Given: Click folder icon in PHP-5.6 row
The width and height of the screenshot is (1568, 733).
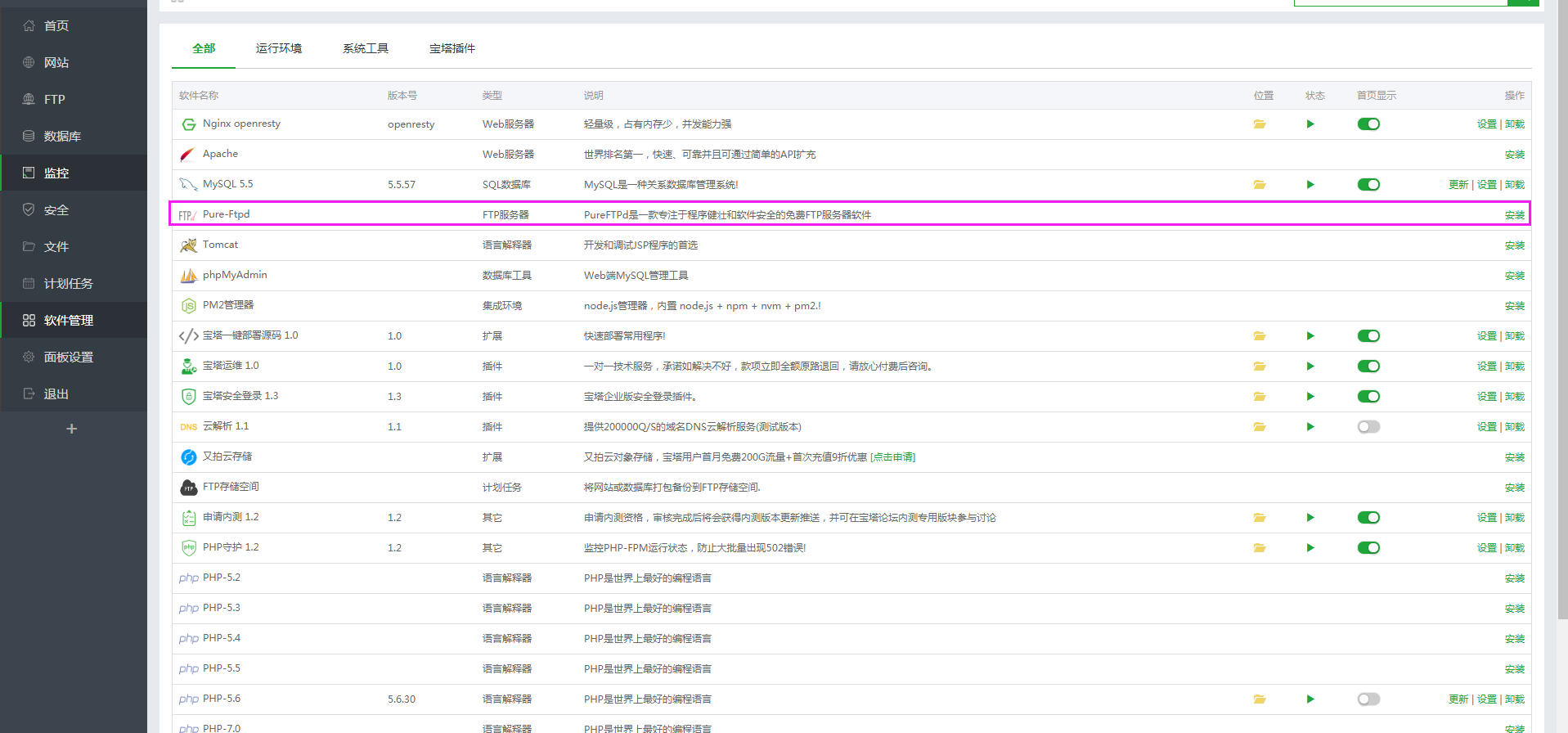Looking at the screenshot, I should pos(1260,699).
